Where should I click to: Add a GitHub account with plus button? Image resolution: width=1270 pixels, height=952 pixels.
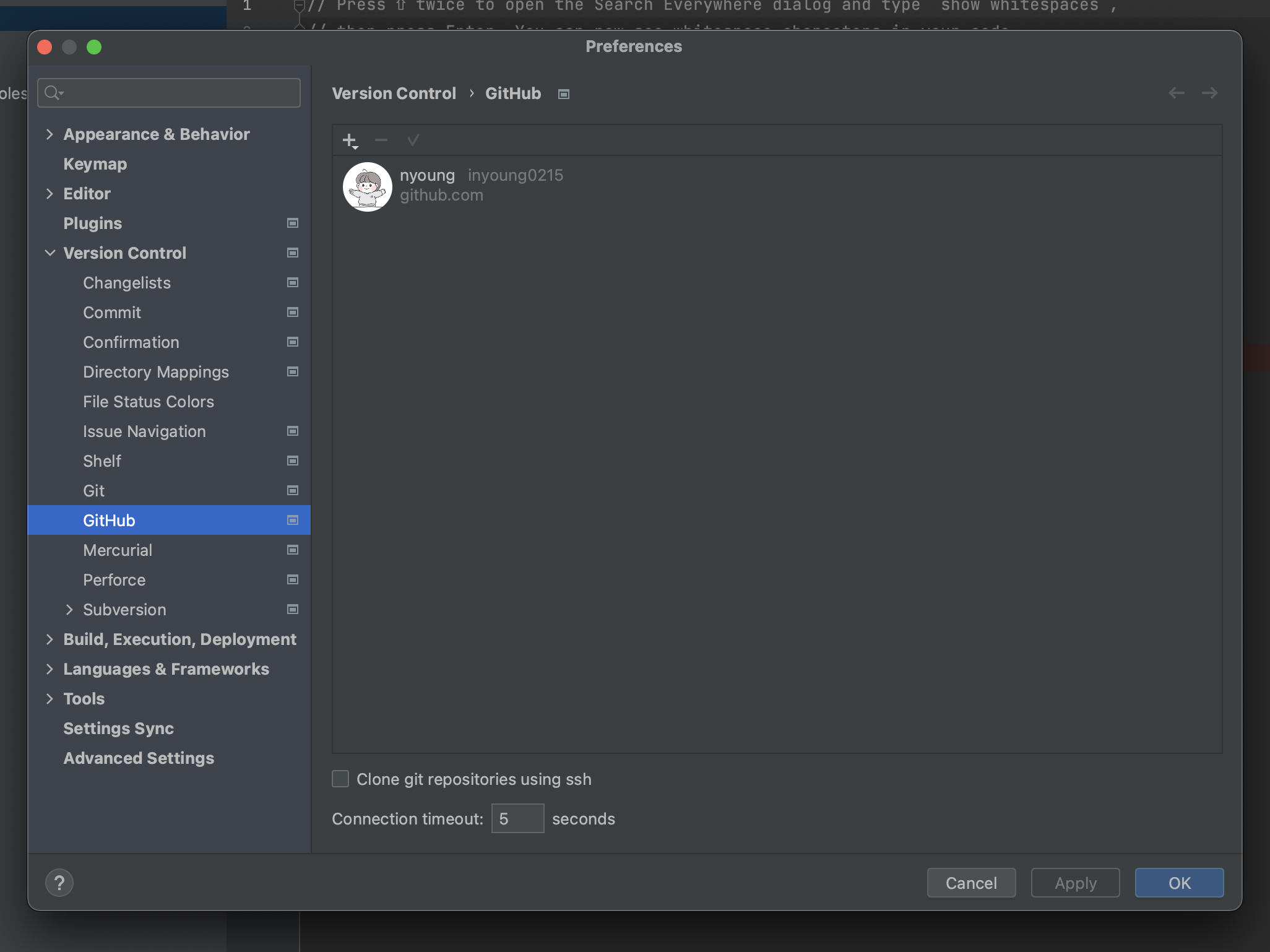350,141
